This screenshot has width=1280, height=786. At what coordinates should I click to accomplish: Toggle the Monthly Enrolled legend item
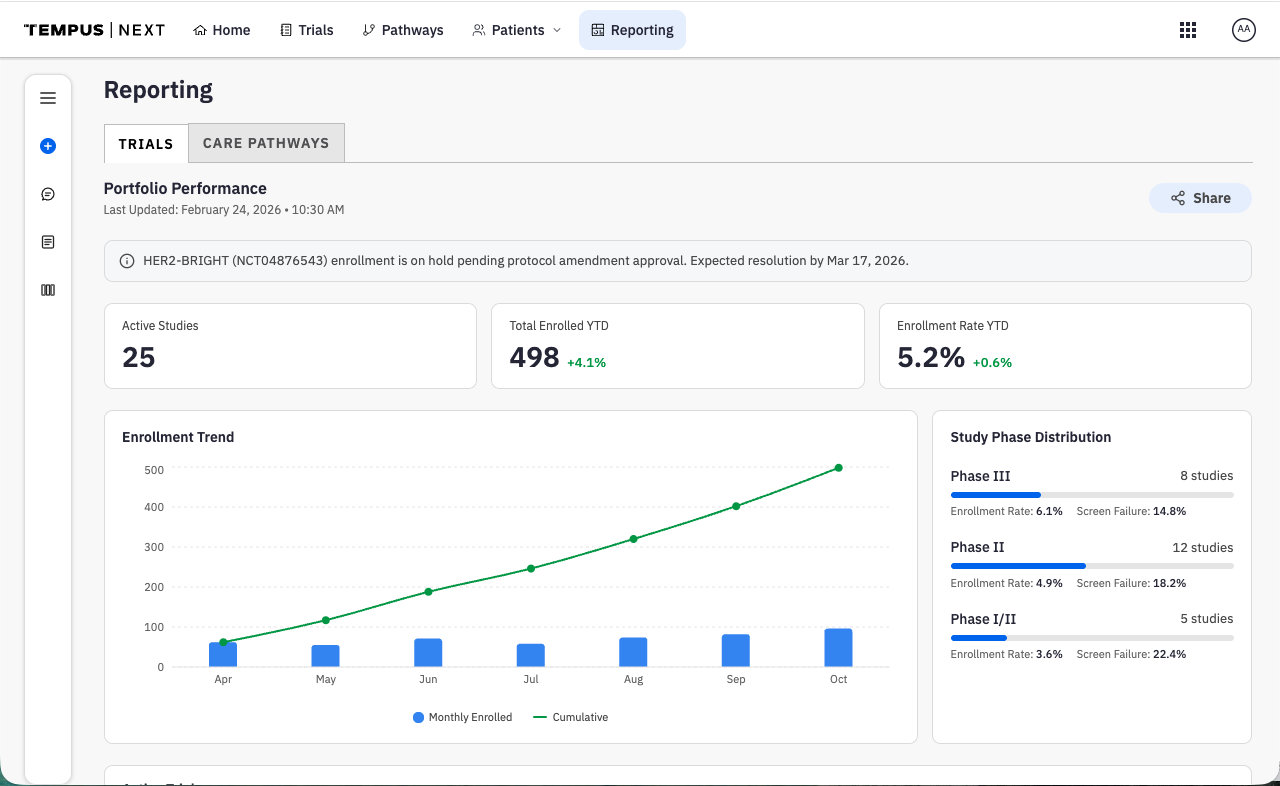[x=462, y=717]
